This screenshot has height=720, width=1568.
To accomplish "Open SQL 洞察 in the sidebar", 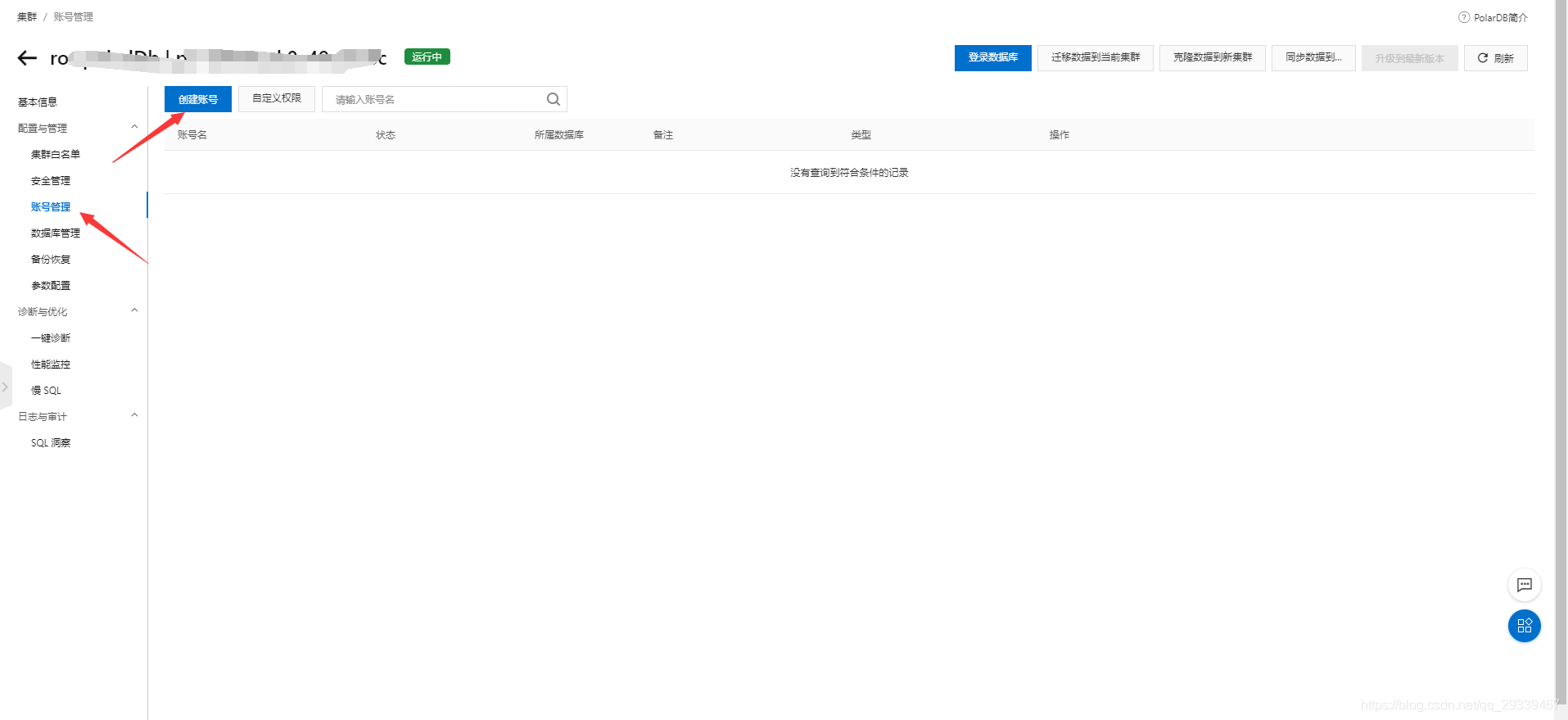I will [x=51, y=443].
